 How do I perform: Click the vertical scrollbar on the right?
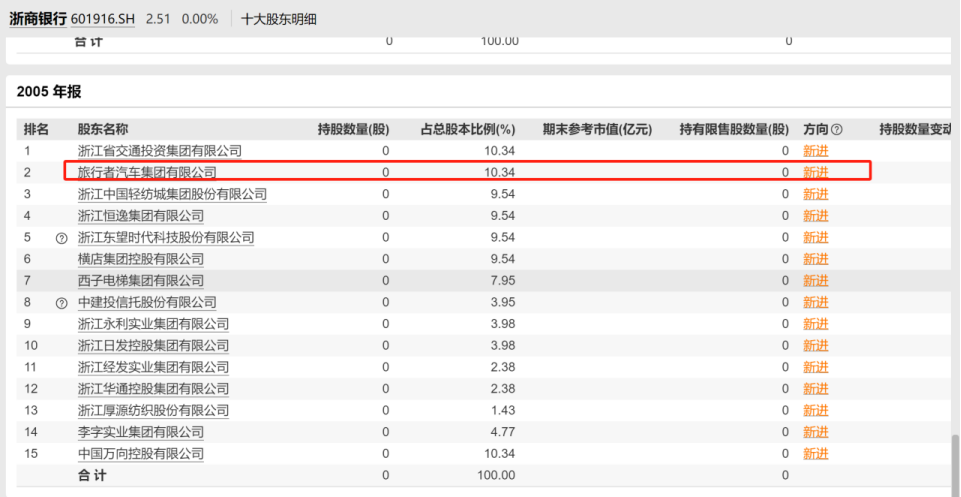[x=955, y=460]
